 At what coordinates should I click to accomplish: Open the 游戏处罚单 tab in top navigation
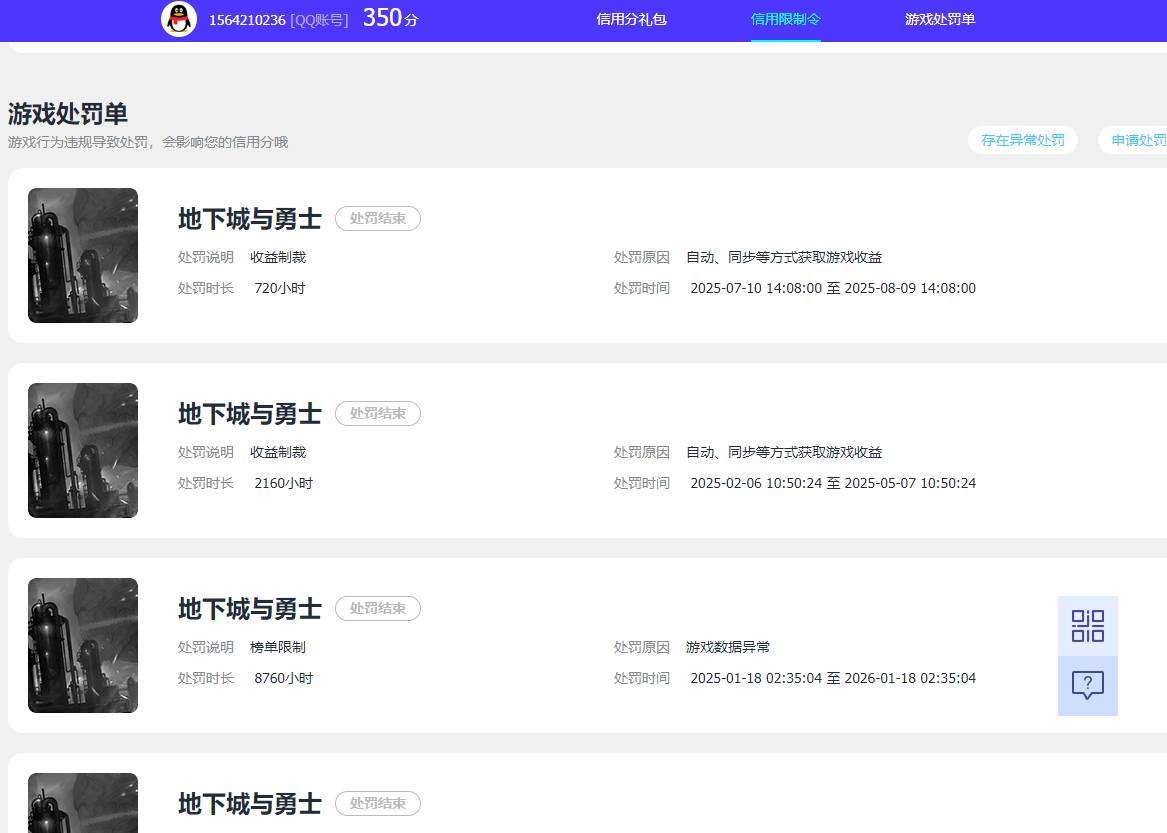click(940, 19)
